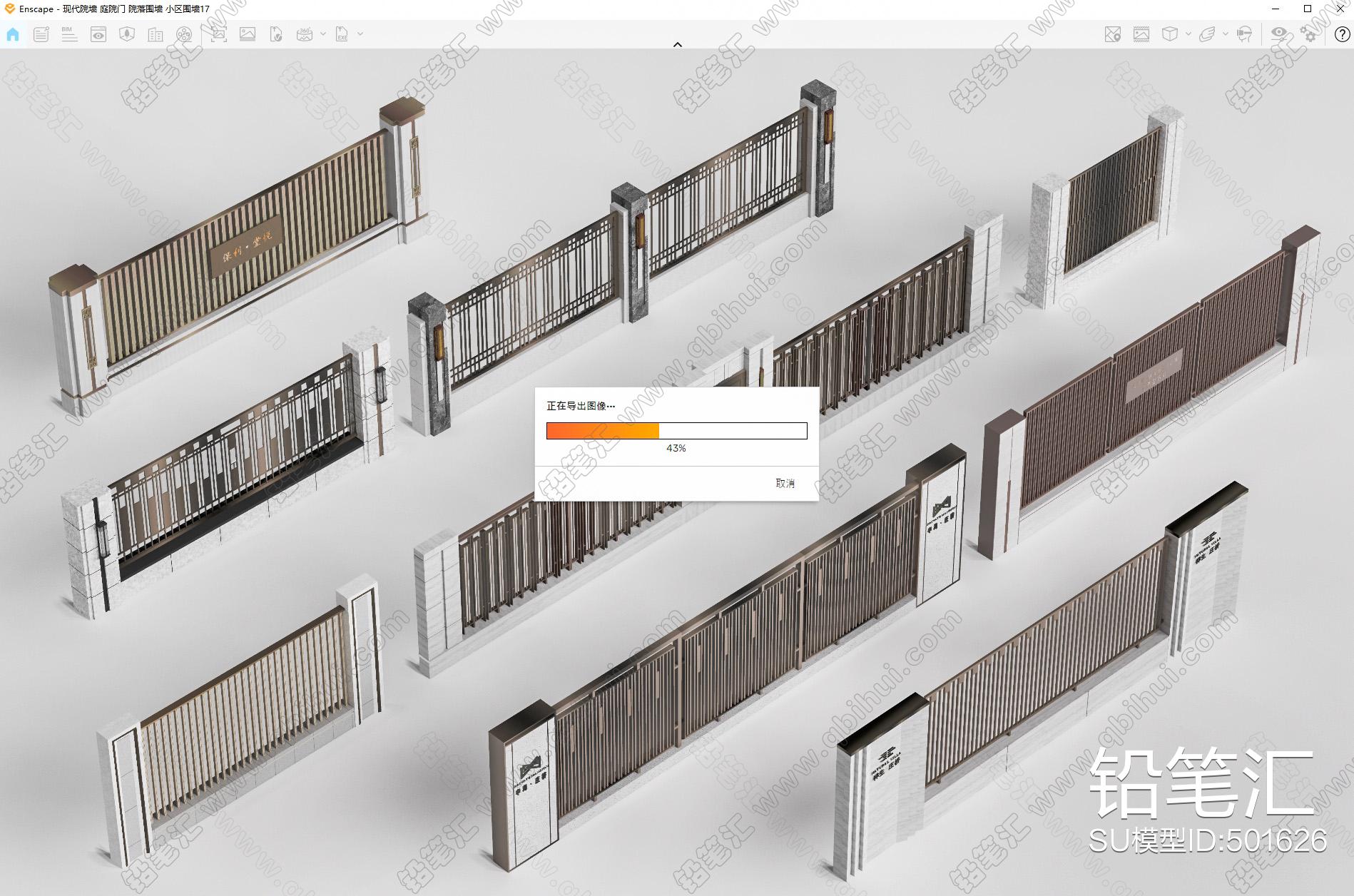Click the 正在导出图像 dialog title text

[x=581, y=406]
